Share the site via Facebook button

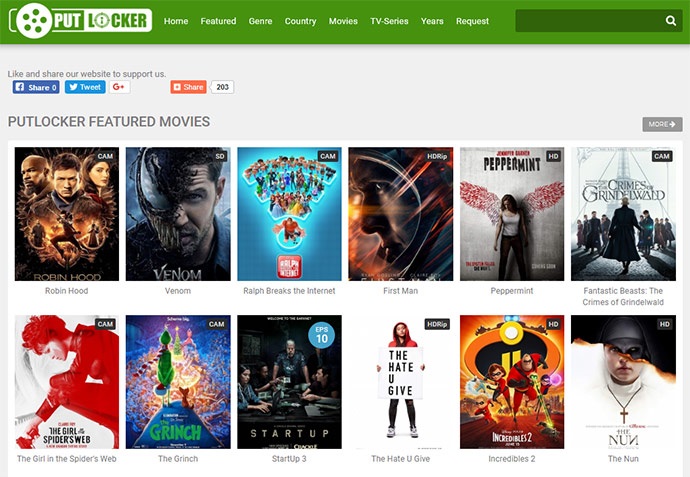36,87
